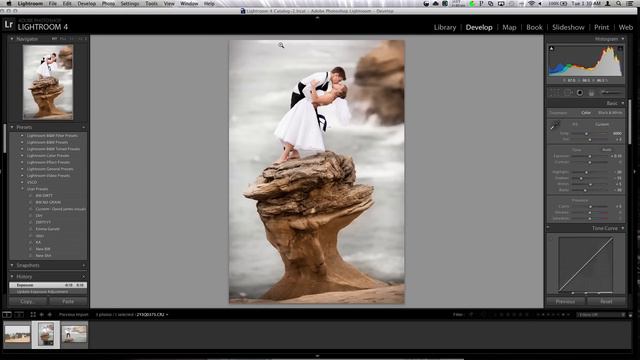This screenshot has height=360, width=640.
Task: Click the Lr logo identity plate
Action: point(9,24)
